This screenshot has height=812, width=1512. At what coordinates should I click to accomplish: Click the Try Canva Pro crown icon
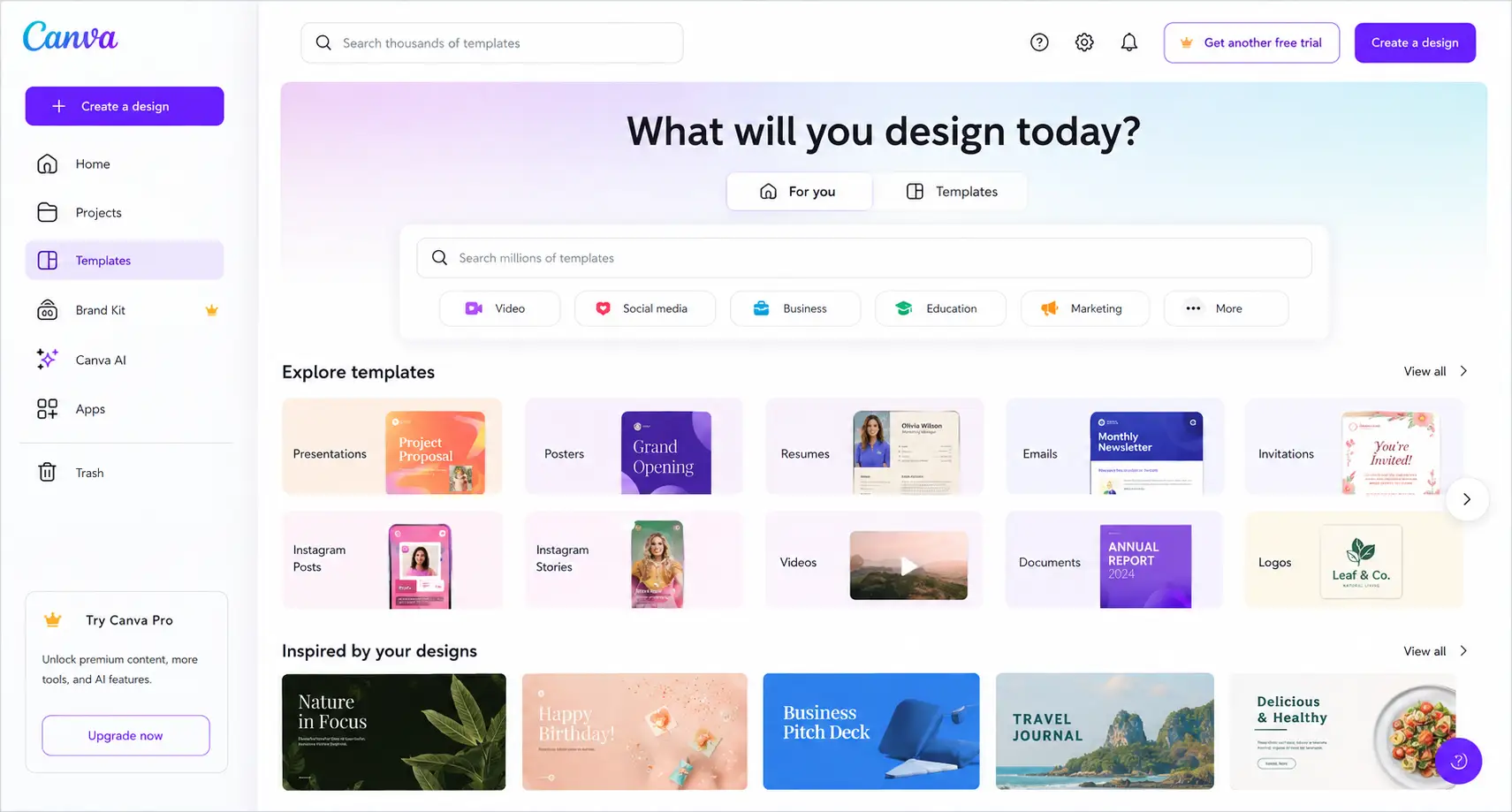(53, 619)
